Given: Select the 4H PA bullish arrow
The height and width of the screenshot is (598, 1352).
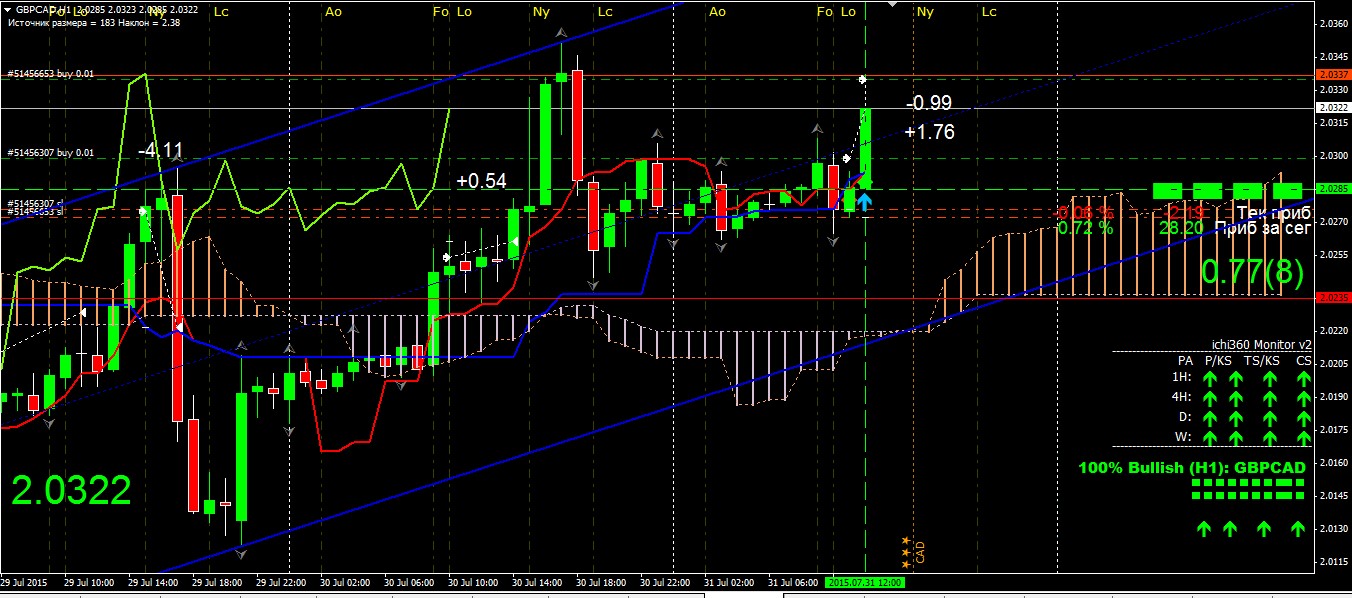Looking at the screenshot, I should (x=1209, y=398).
